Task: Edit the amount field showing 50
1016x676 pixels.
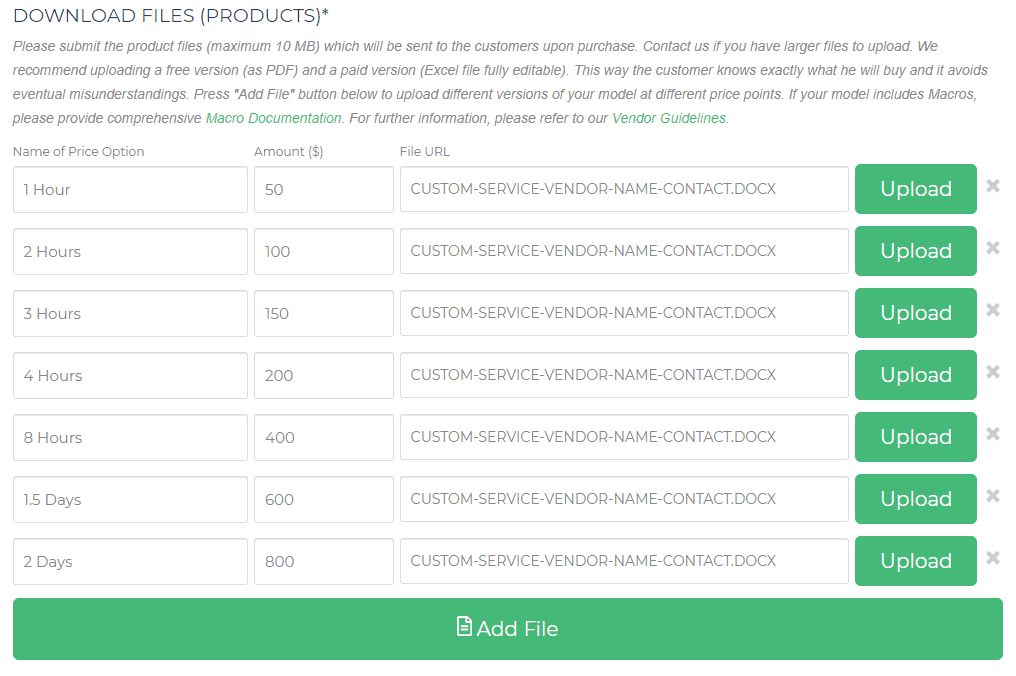Action: coord(324,189)
